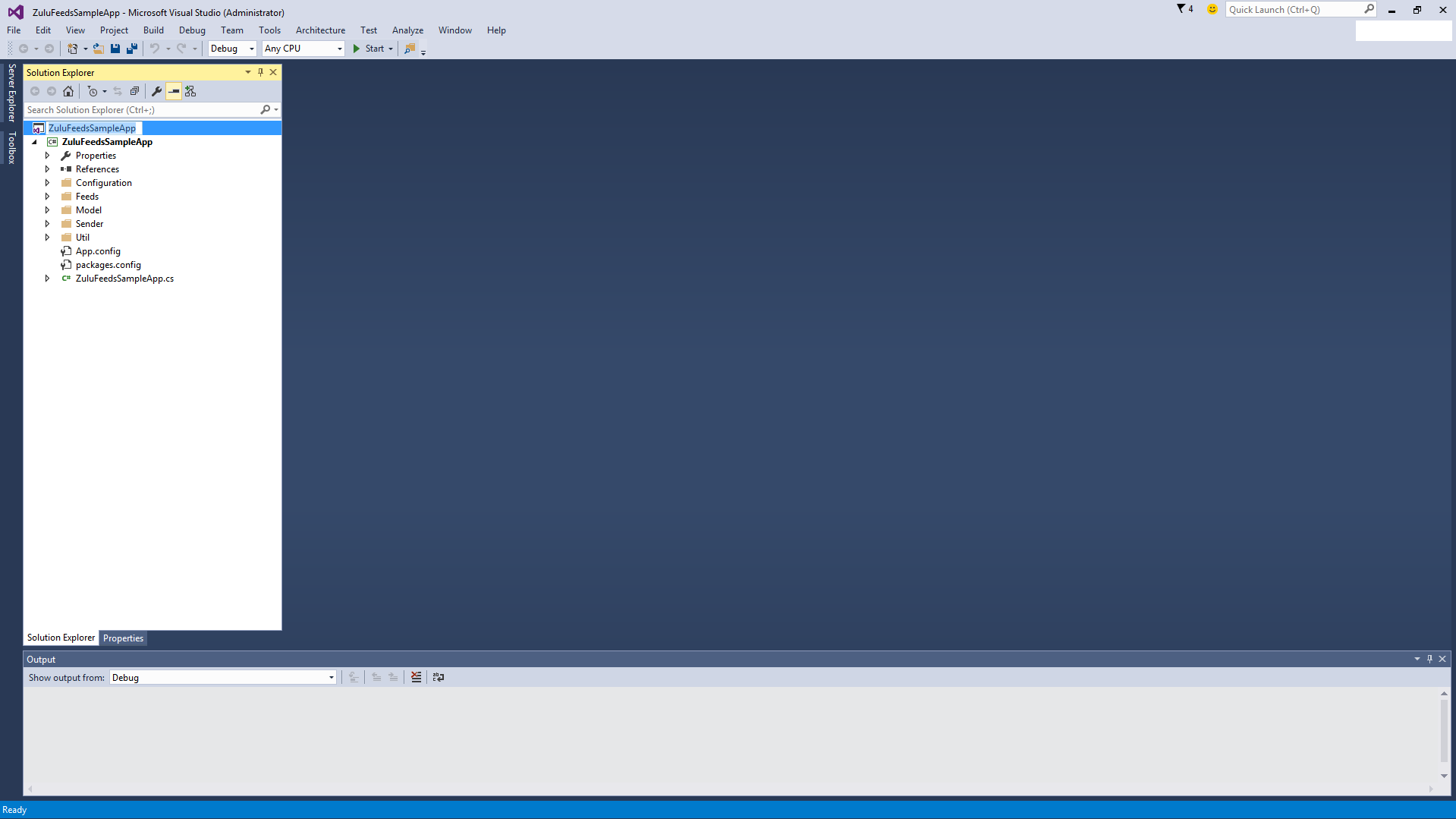The width and height of the screenshot is (1456, 819).
Task: Toggle Preview Selected Items button
Action: pos(174,91)
